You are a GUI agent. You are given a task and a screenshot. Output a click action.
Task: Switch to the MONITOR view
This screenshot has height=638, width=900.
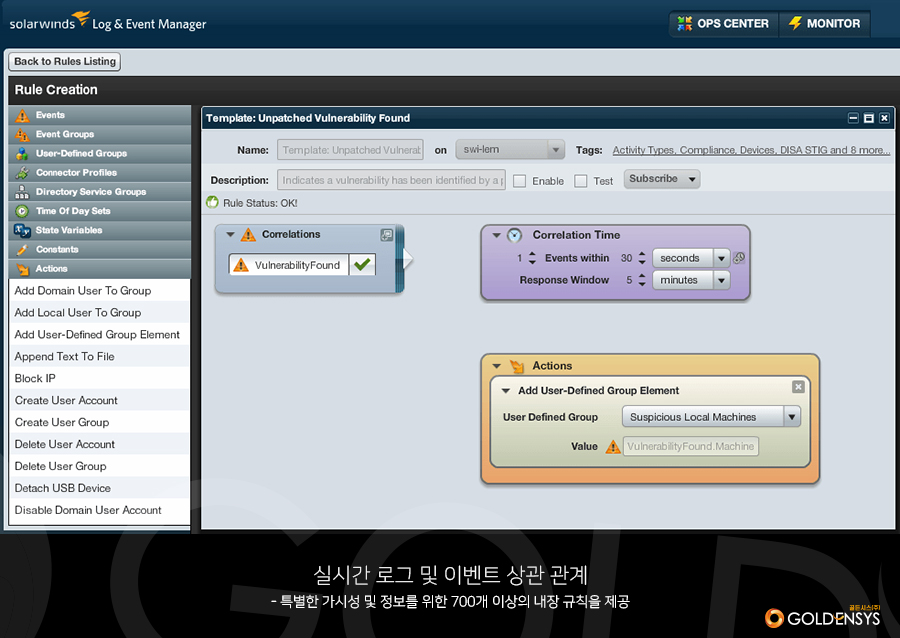(824, 24)
